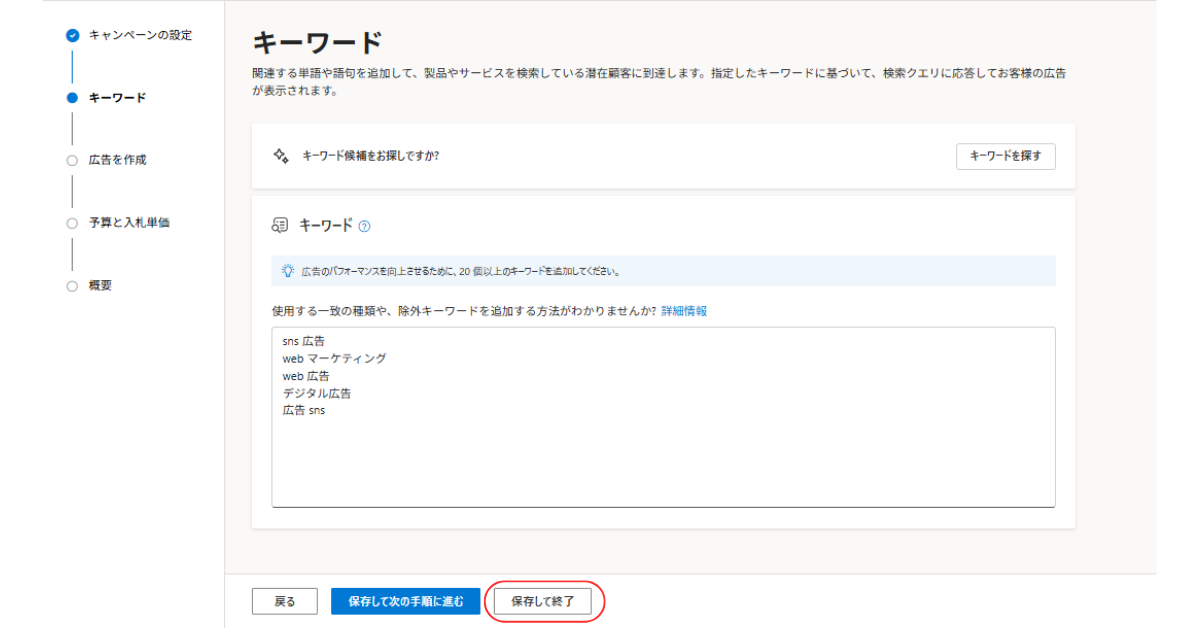Viewport: 1200px width, 628px height.
Task: Click the empty circle beside 概要
Action: pos(72,286)
